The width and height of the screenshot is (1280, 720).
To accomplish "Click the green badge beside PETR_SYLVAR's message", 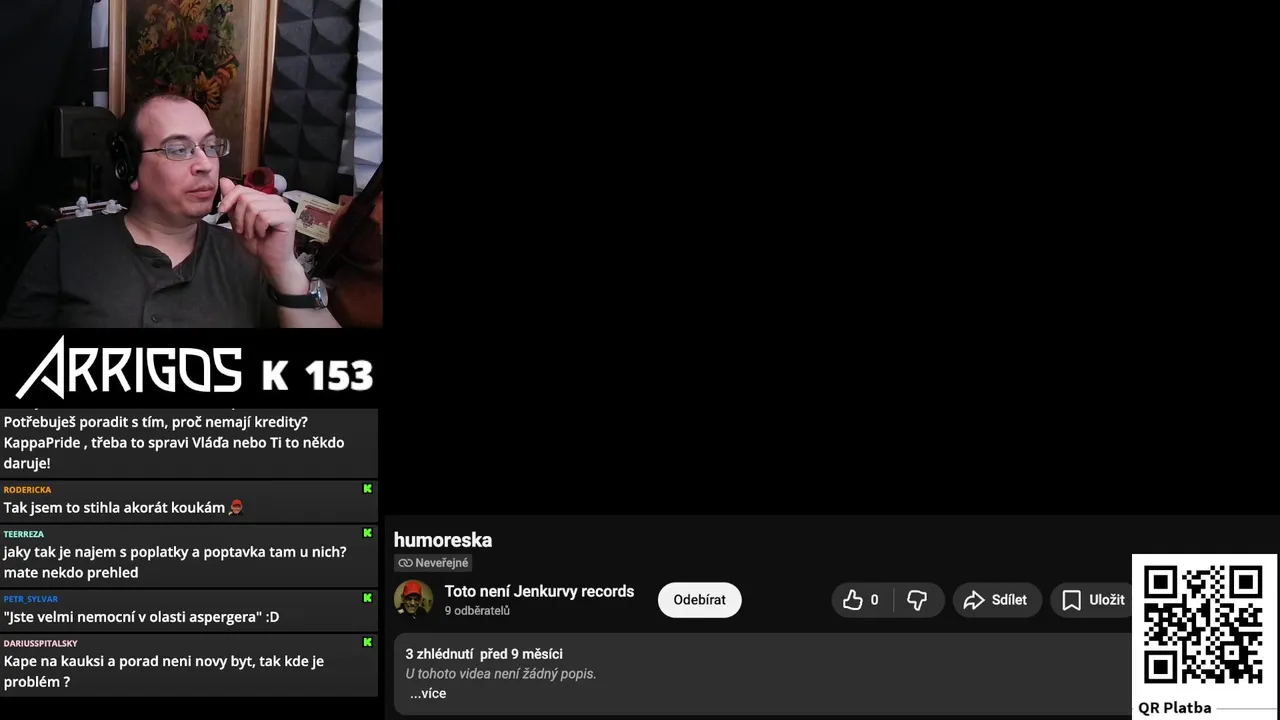I will [x=367, y=598].
